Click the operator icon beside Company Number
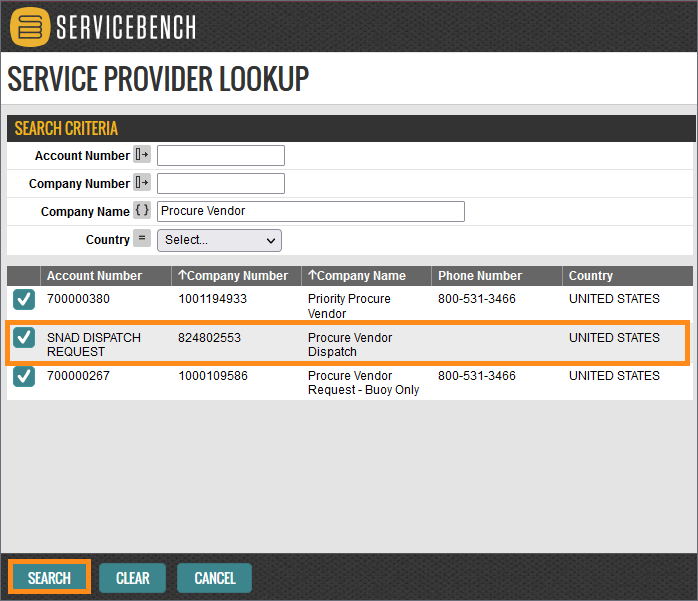Image resolution: width=698 pixels, height=601 pixels. (142, 183)
